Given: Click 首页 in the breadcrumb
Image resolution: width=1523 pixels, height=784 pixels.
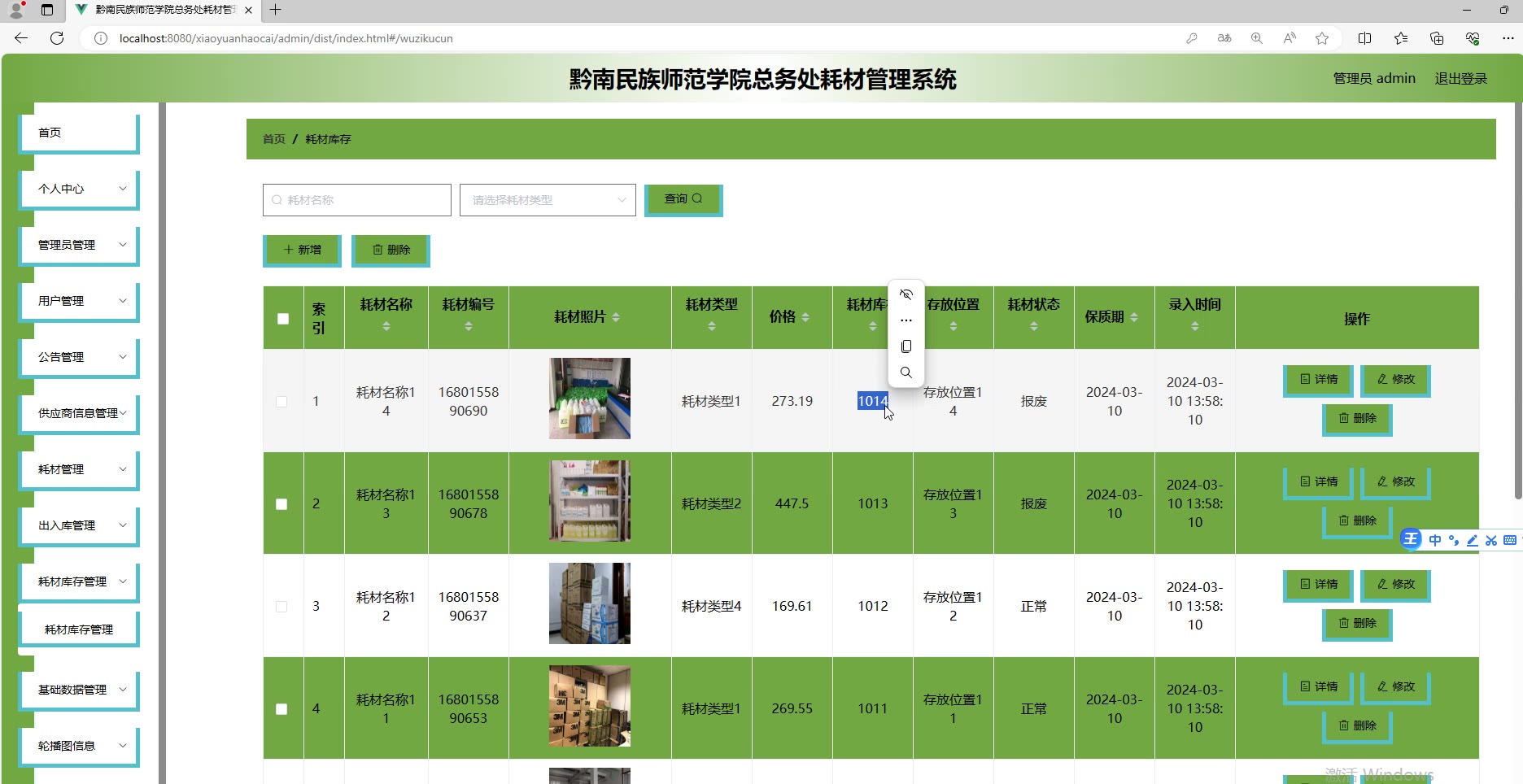Looking at the screenshot, I should click(274, 139).
